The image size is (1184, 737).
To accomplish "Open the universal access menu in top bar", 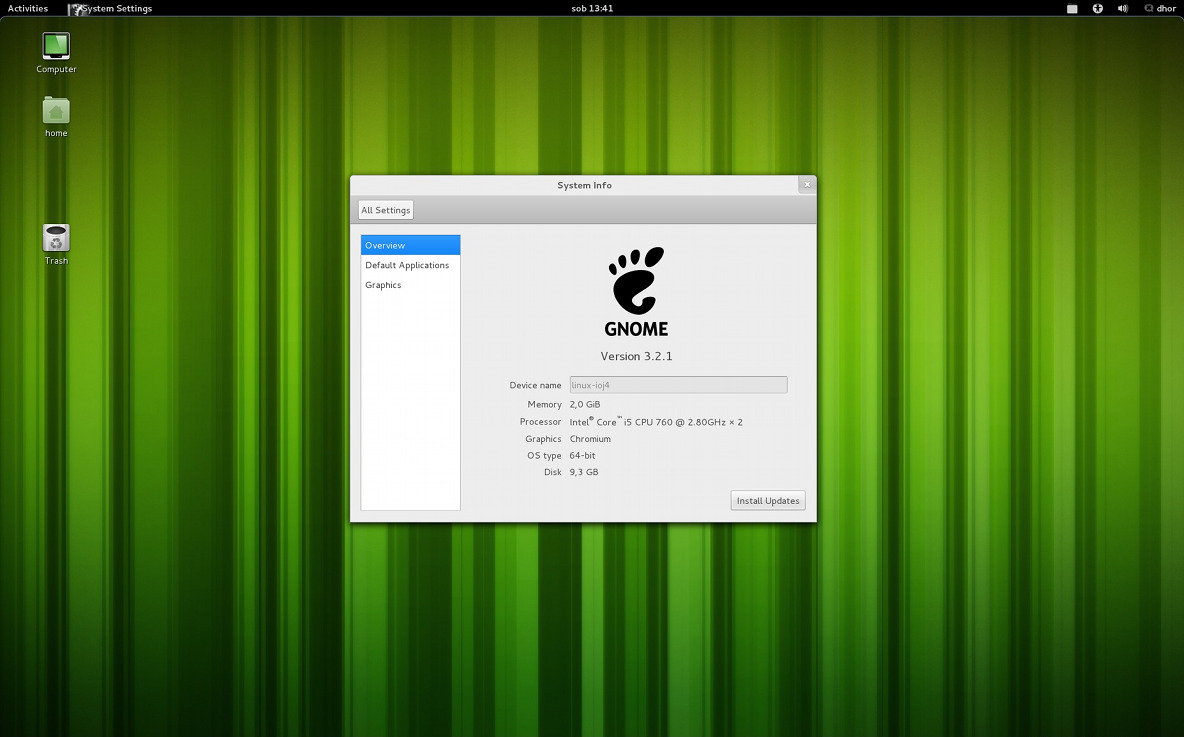I will 1098,8.
